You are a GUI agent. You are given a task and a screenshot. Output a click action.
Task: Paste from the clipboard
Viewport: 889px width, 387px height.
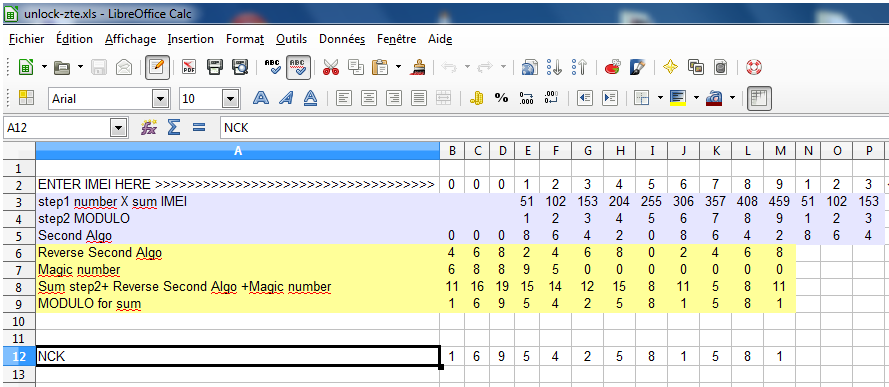[379, 68]
